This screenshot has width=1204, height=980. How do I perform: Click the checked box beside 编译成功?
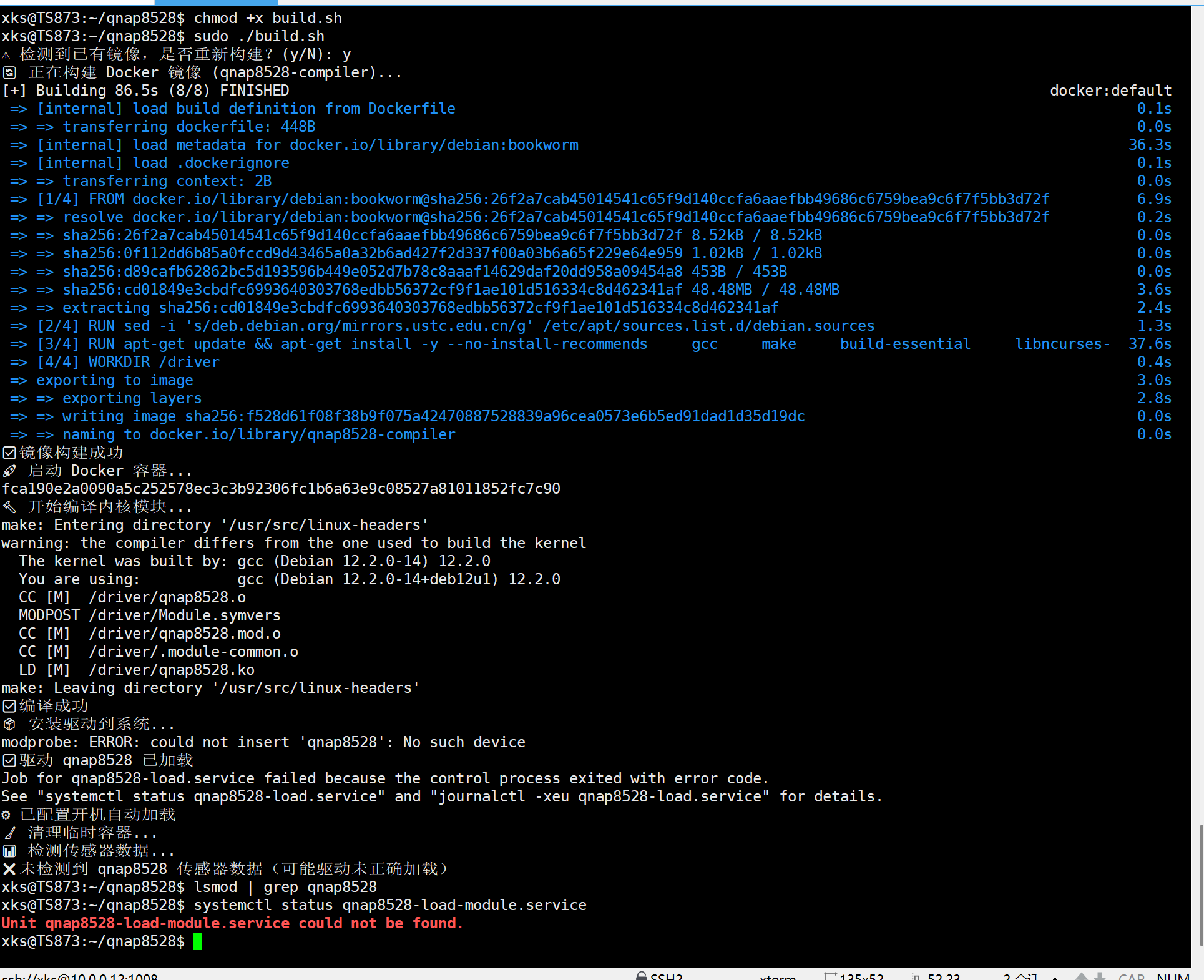click(9, 706)
